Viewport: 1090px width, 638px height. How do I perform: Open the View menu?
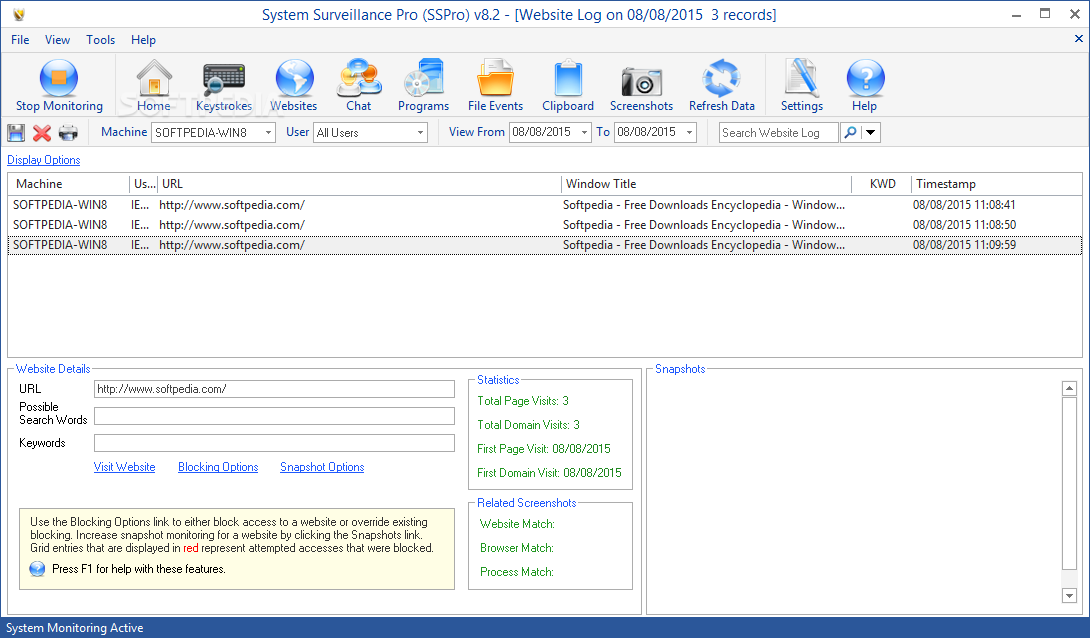(x=58, y=40)
